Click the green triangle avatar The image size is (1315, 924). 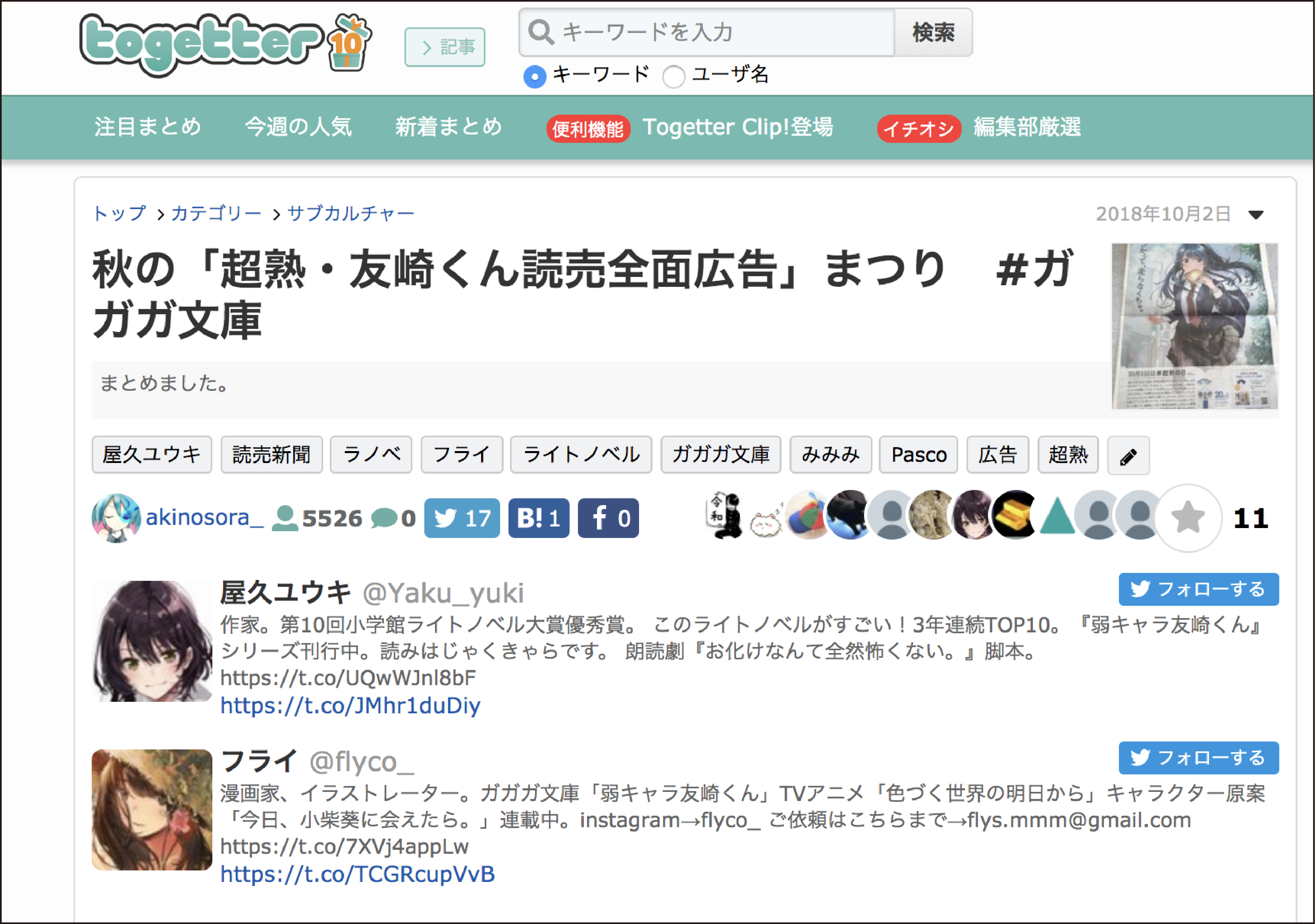pyautogui.click(x=1057, y=516)
